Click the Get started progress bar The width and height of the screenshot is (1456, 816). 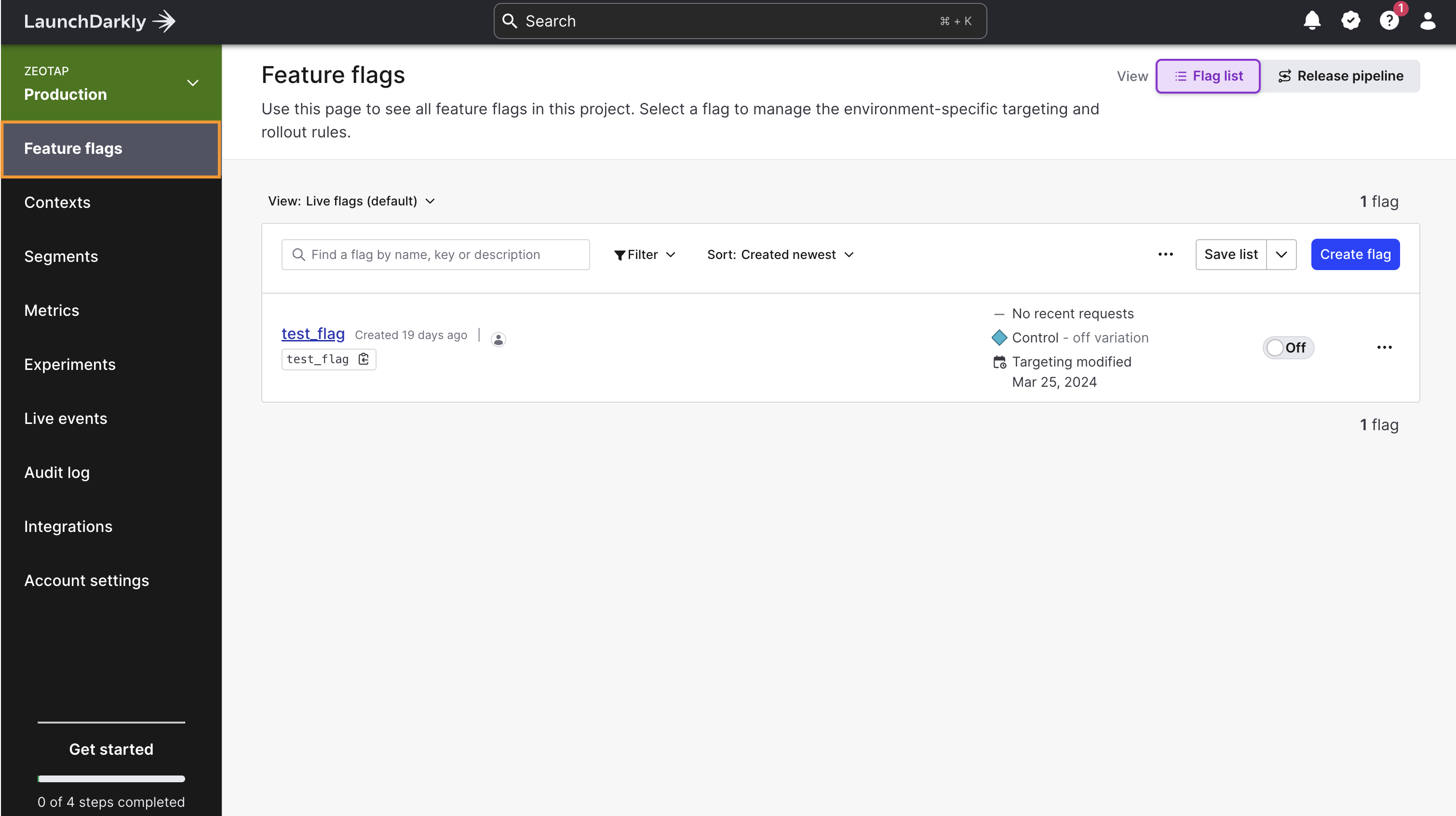[x=111, y=779]
